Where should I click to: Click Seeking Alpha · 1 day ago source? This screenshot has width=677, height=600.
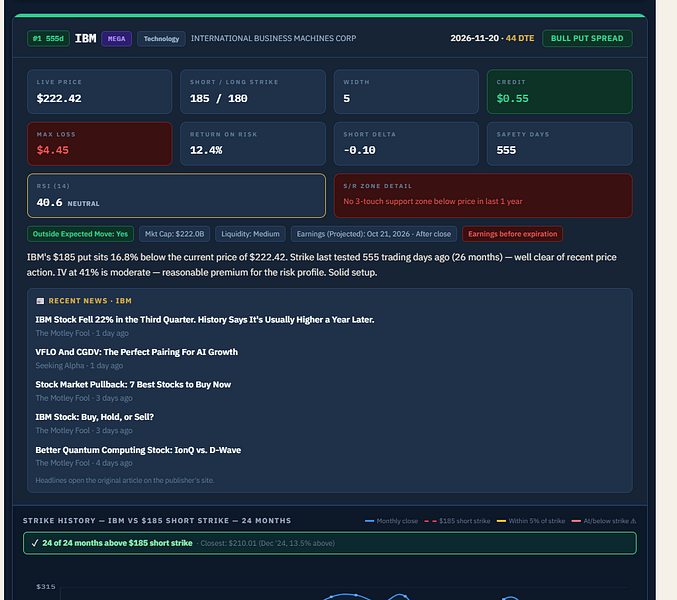tap(79, 366)
